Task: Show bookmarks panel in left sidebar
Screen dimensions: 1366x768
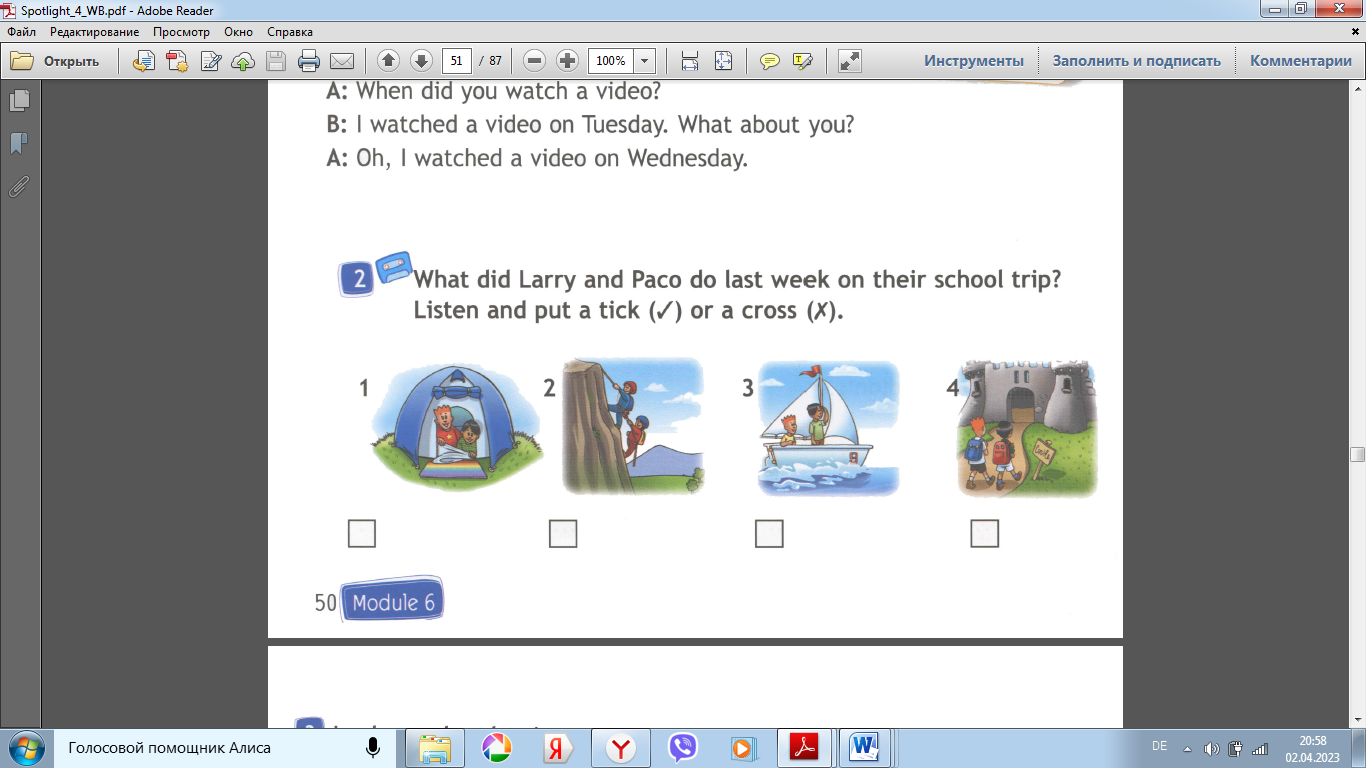Action: point(19,144)
